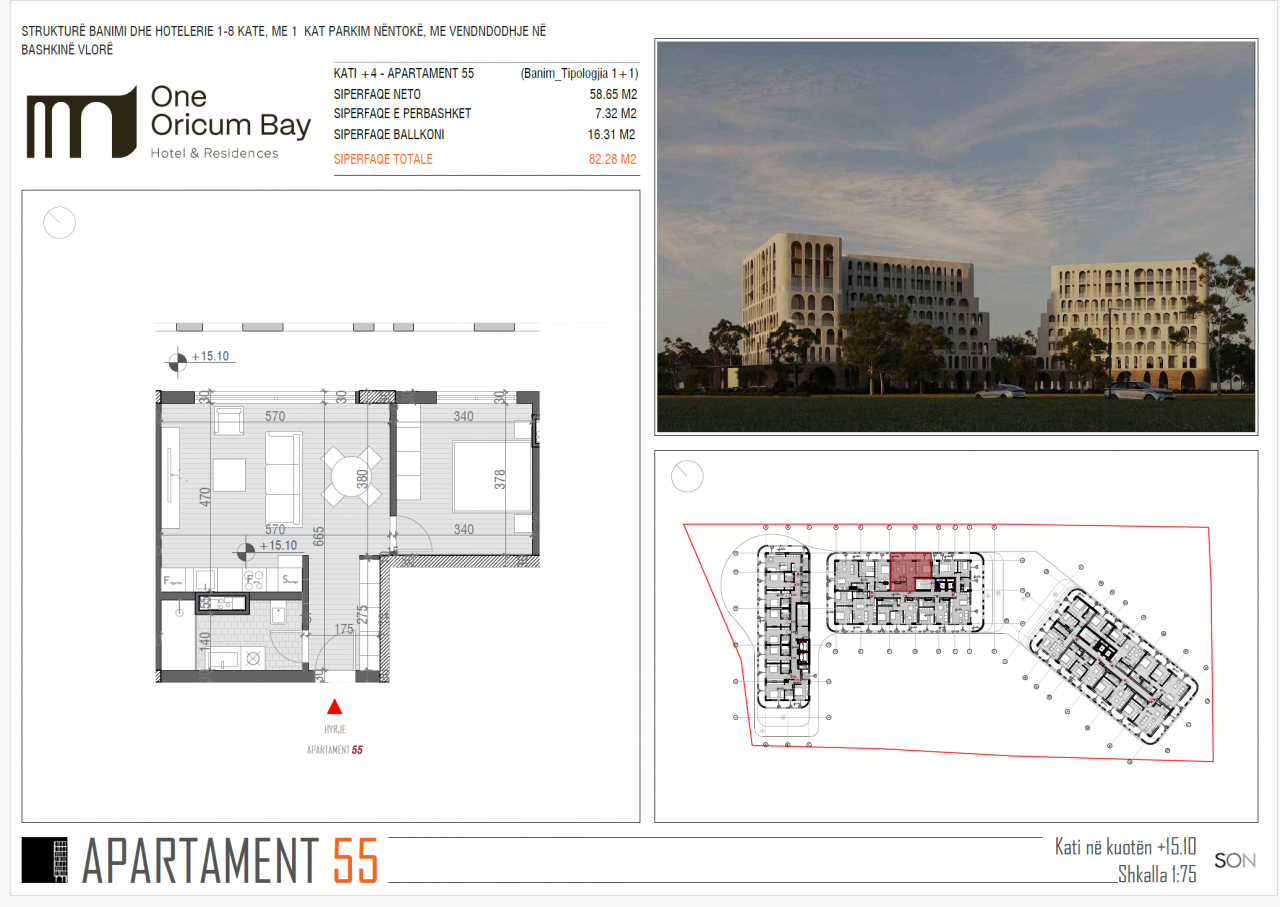Click the armchair in the living room
The image size is (1280, 907).
point(229,421)
